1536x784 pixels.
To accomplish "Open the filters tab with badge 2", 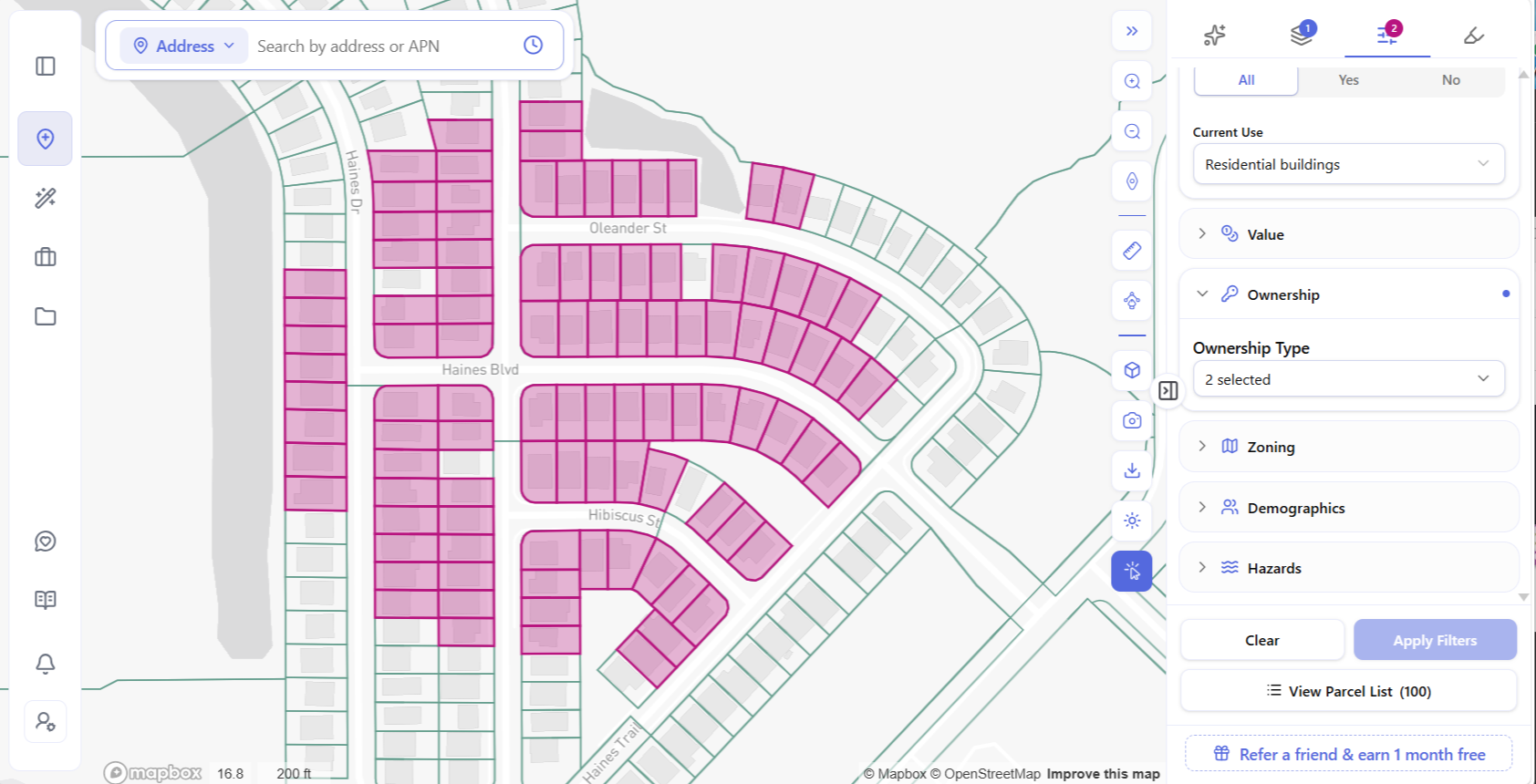I will (1387, 35).
